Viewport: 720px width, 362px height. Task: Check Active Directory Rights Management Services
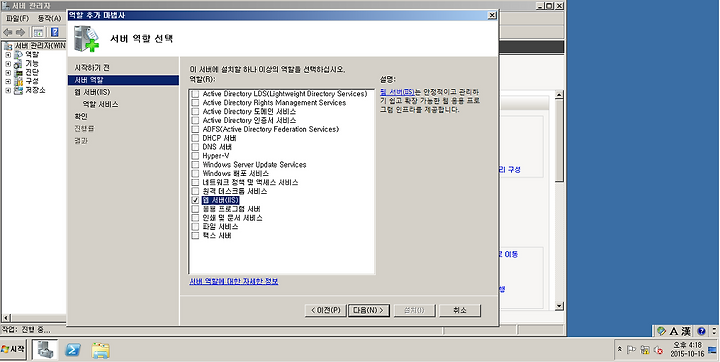tap(195, 102)
